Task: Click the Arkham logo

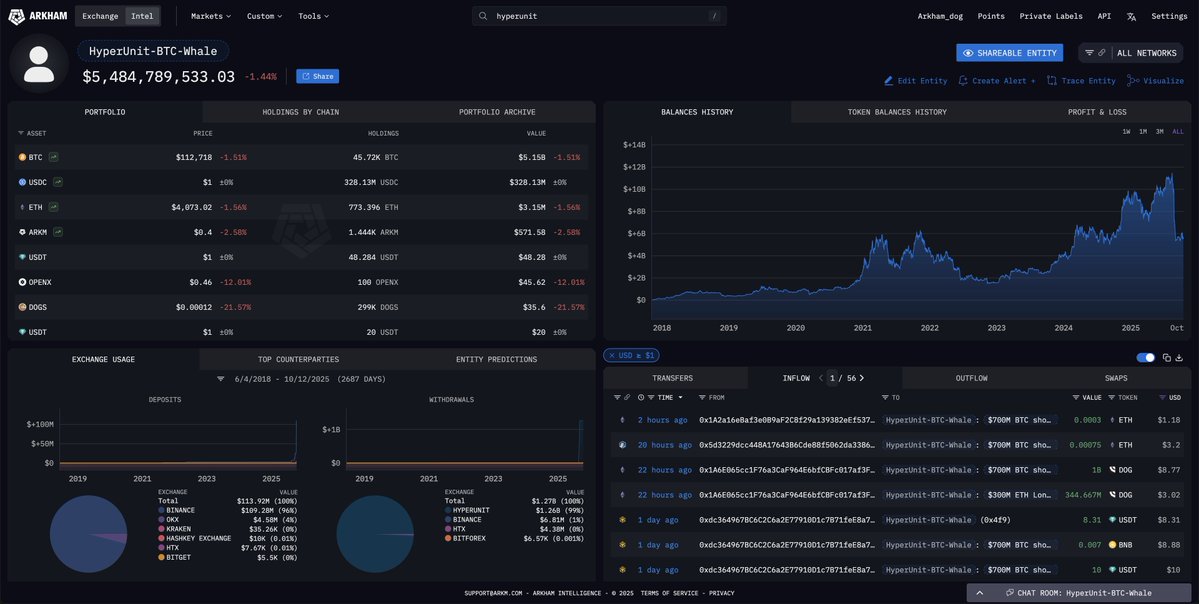Action: tap(37, 16)
